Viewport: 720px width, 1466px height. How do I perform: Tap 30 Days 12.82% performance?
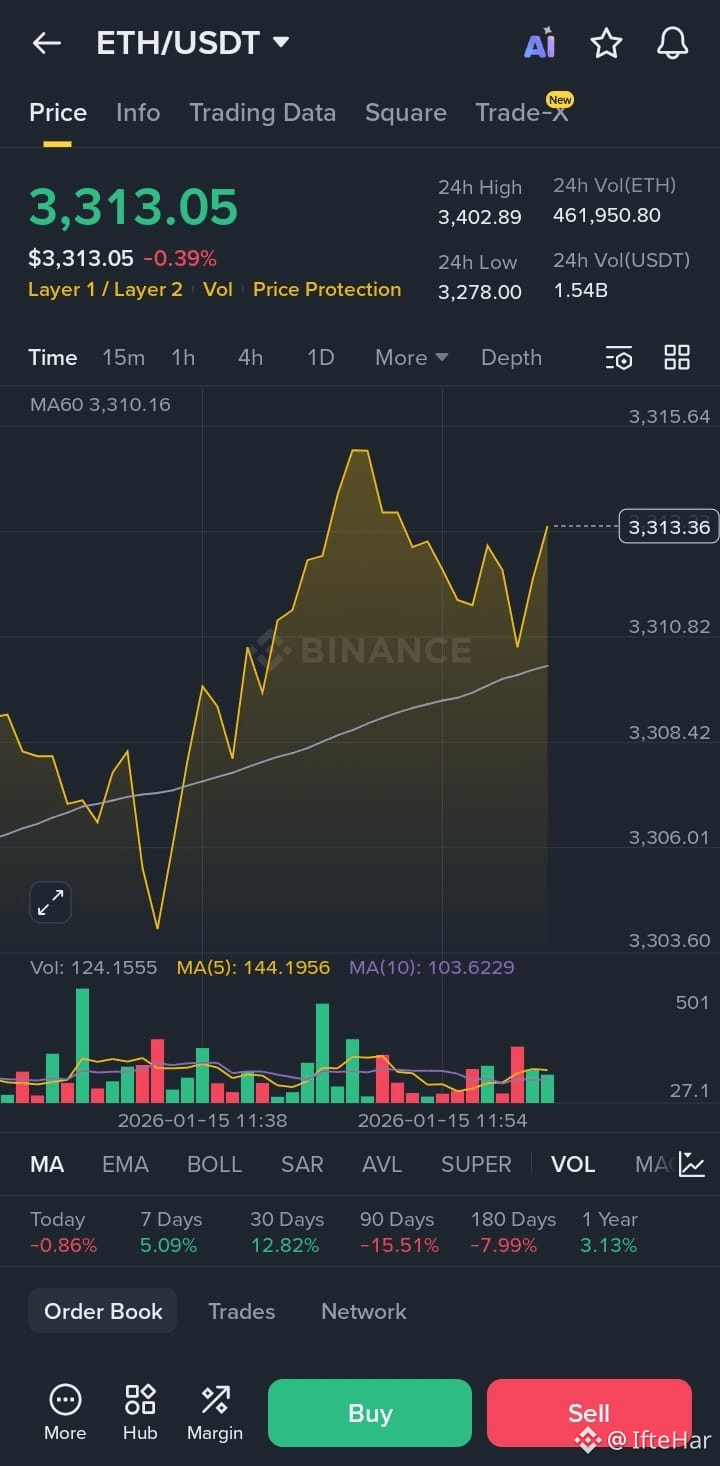[x=287, y=1232]
